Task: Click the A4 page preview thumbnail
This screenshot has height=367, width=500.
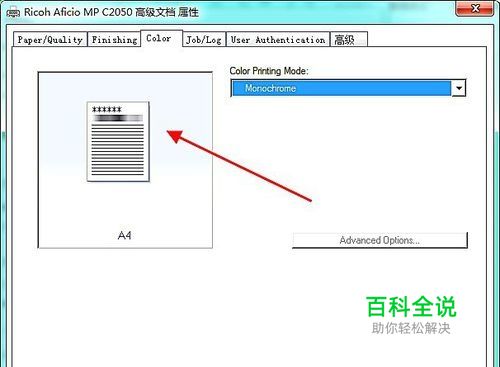Action: [x=118, y=142]
